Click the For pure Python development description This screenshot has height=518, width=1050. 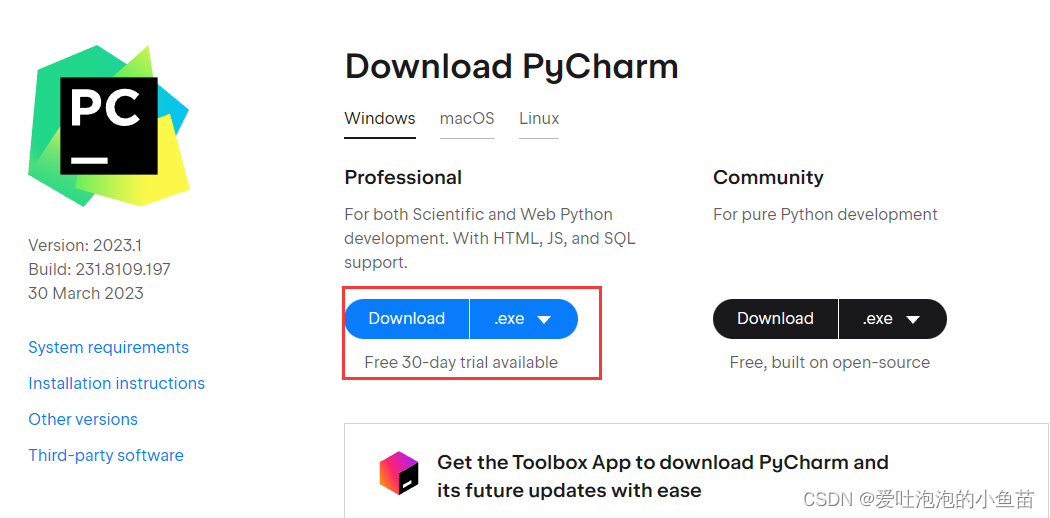825,215
